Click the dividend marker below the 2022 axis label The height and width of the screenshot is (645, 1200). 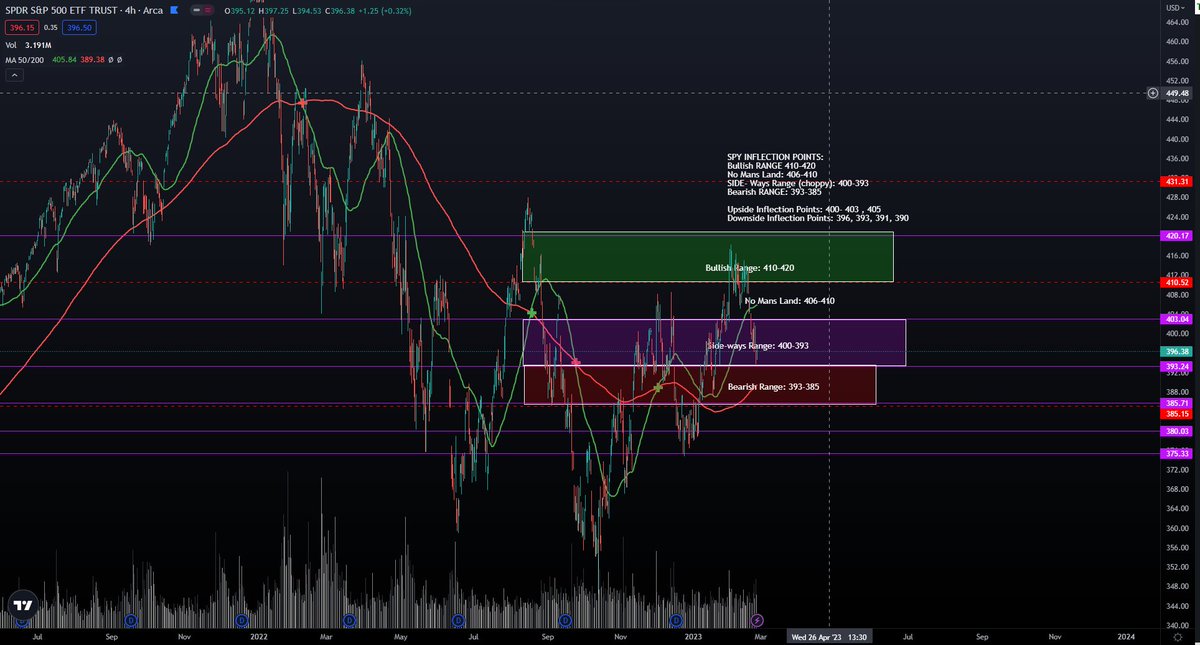240,620
